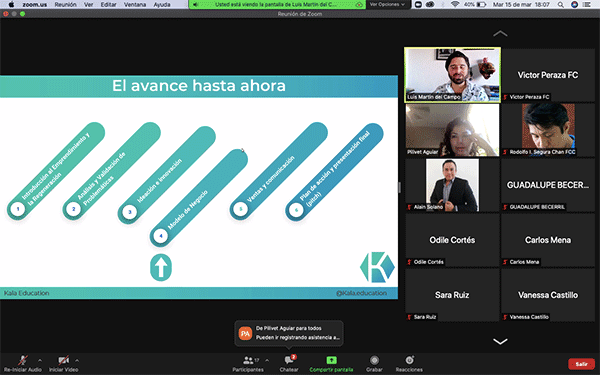Show next participants with down chevron
This screenshot has width=600, height=375.
[x=500, y=341]
